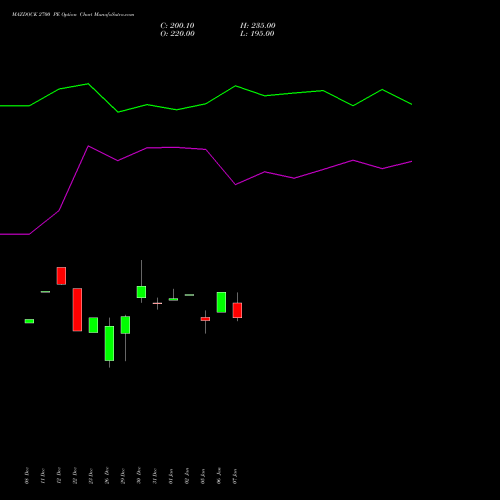
Task: Click the 06 Jan date label
Action: click(219, 475)
